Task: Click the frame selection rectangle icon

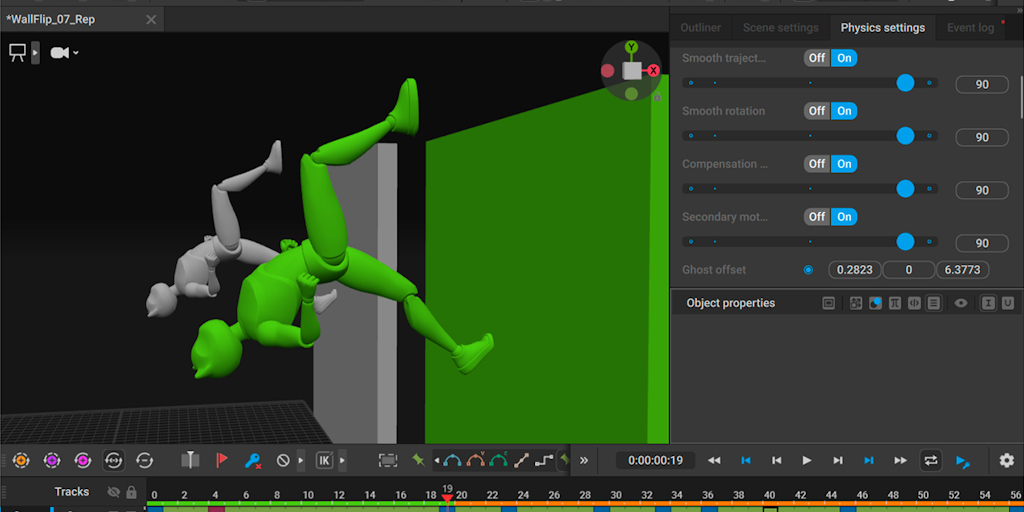Action: coord(388,460)
